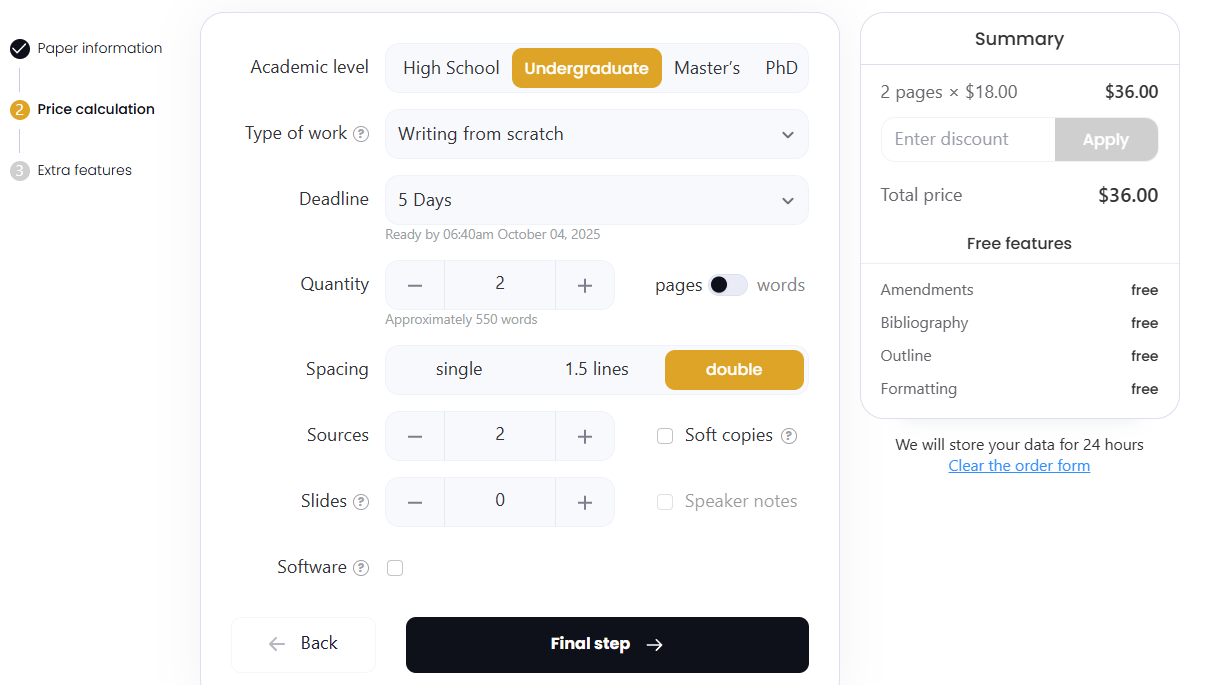Click the help icon next to Slides
This screenshot has width=1229, height=685.
pos(361,502)
